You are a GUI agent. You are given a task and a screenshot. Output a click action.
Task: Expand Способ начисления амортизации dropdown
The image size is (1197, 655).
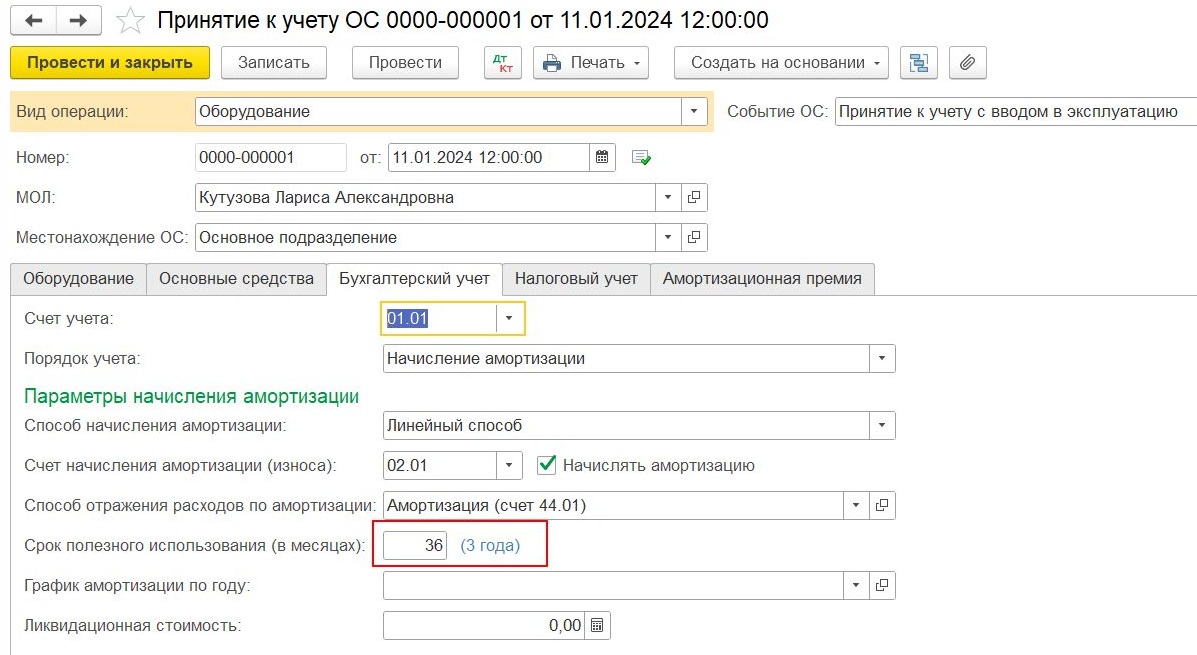click(882, 425)
